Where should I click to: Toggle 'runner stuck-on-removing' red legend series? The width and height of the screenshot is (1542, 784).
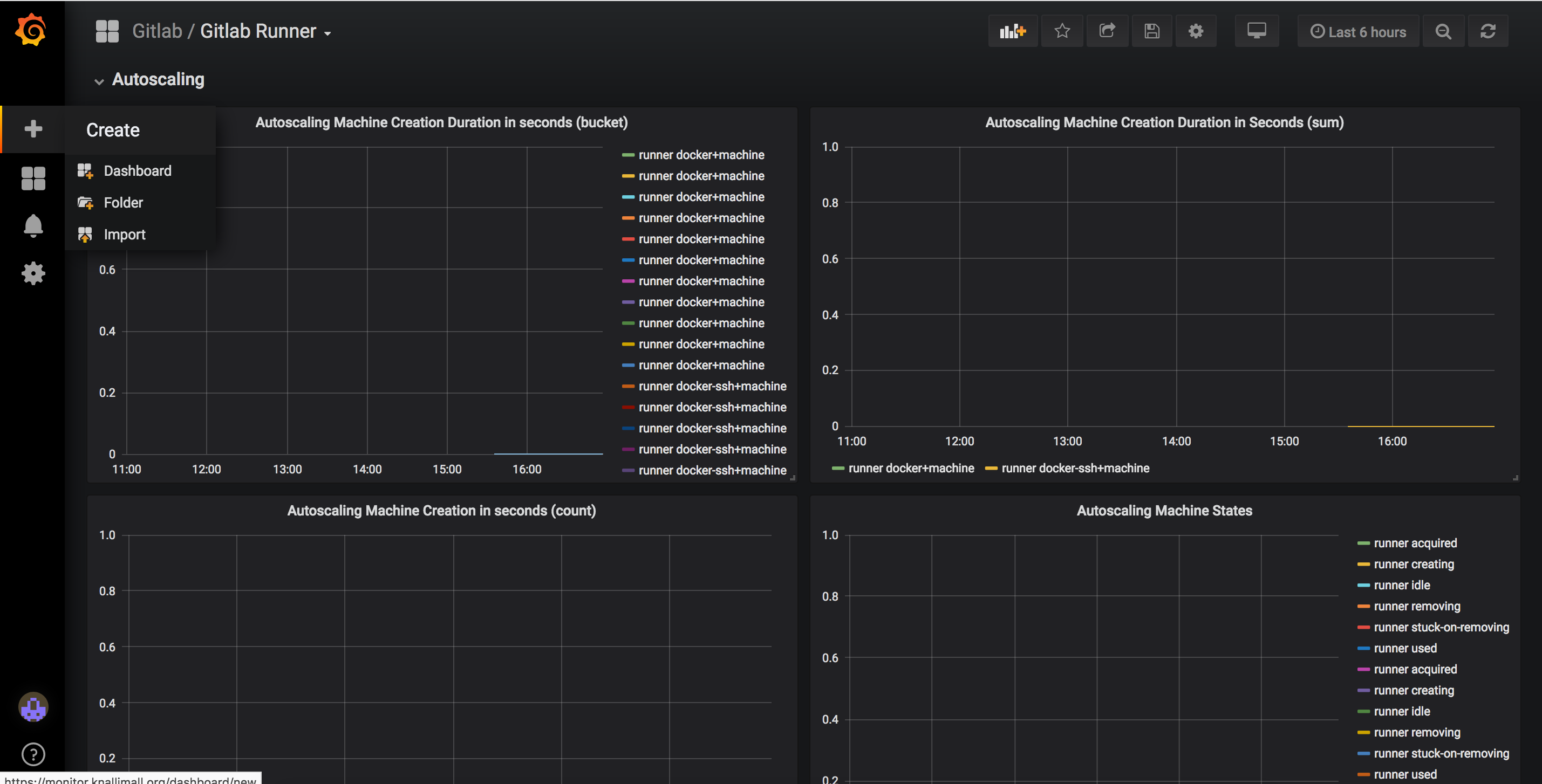tap(1441, 627)
